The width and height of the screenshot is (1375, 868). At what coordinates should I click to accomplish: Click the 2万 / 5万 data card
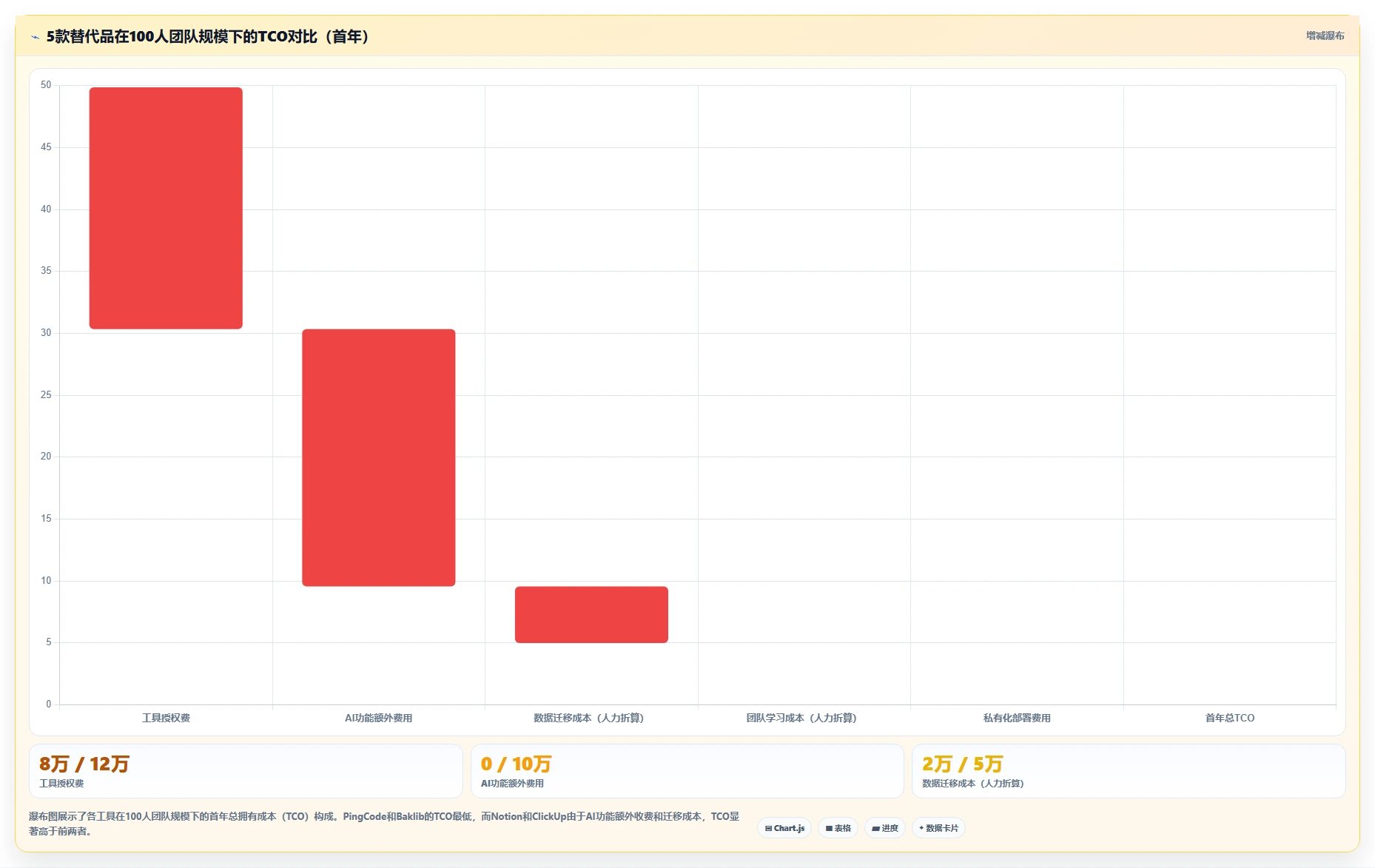pyautogui.click(x=1129, y=771)
